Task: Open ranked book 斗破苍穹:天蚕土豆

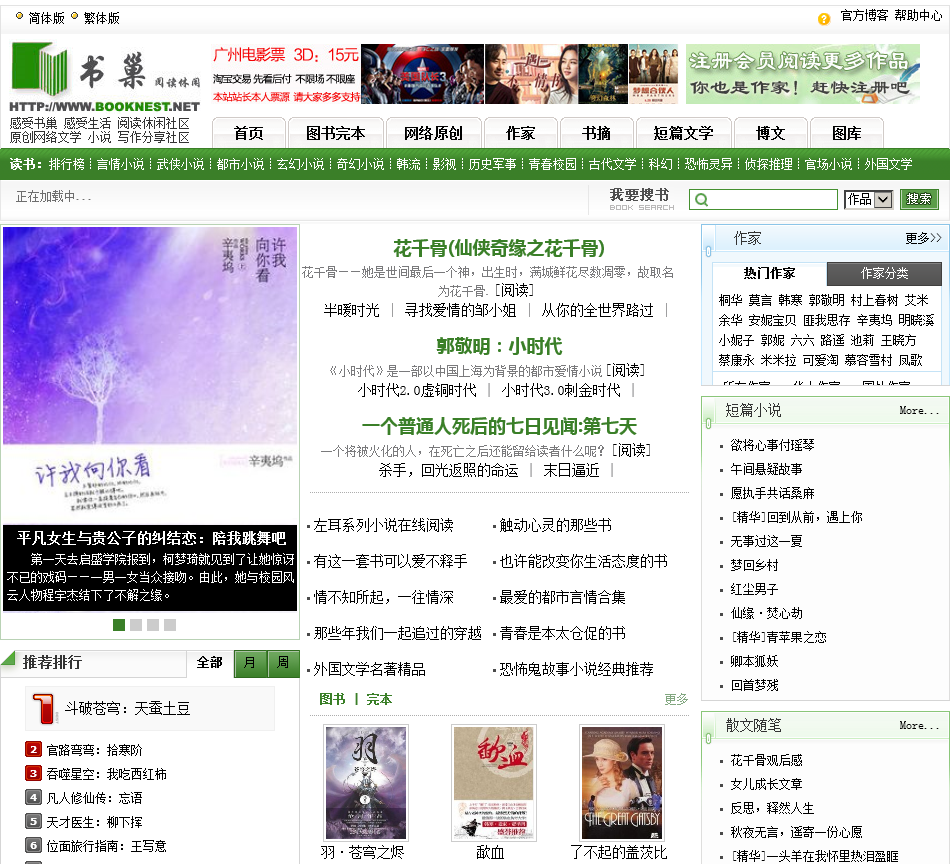Action: [x=127, y=708]
